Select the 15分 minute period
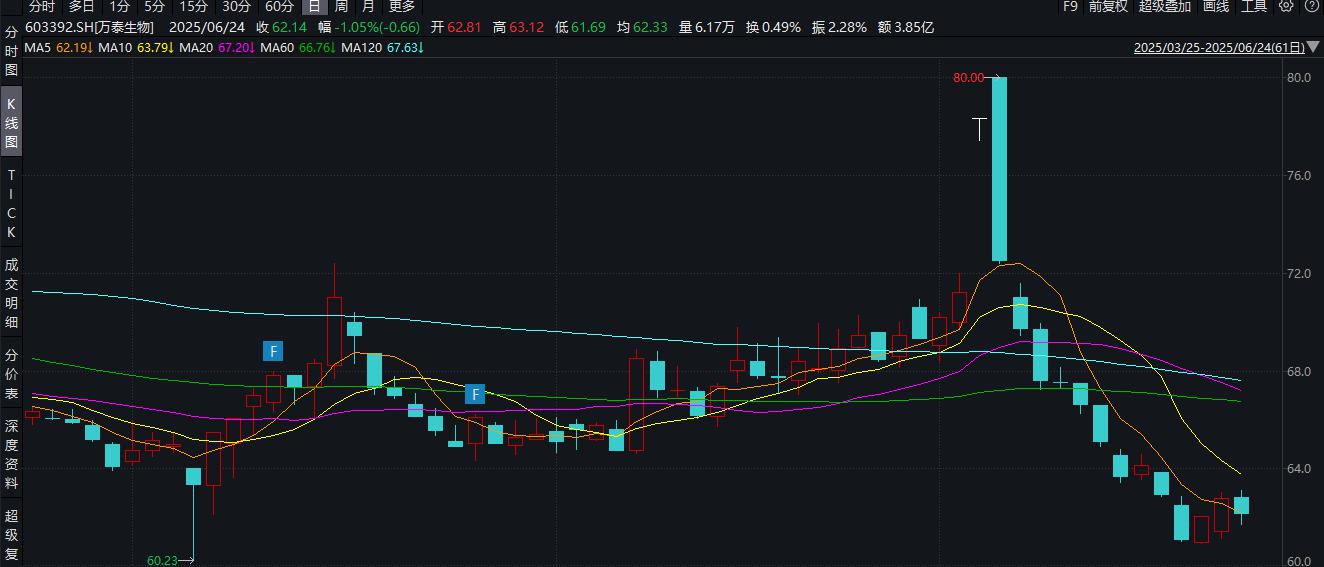Image resolution: width=1324 pixels, height=567 pixels. point(193,6)
